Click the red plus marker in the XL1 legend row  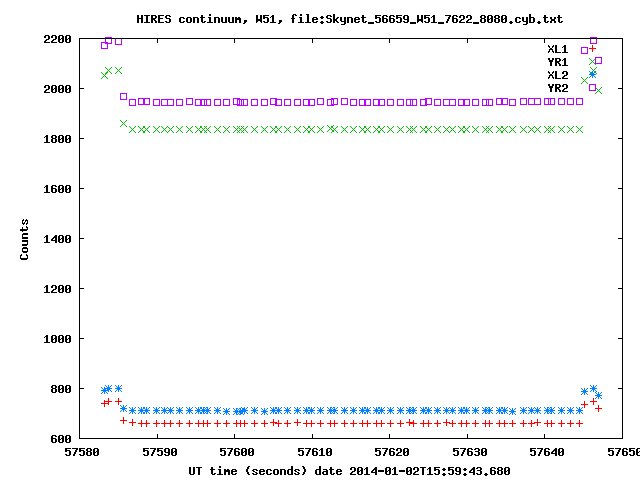(592, 49)
